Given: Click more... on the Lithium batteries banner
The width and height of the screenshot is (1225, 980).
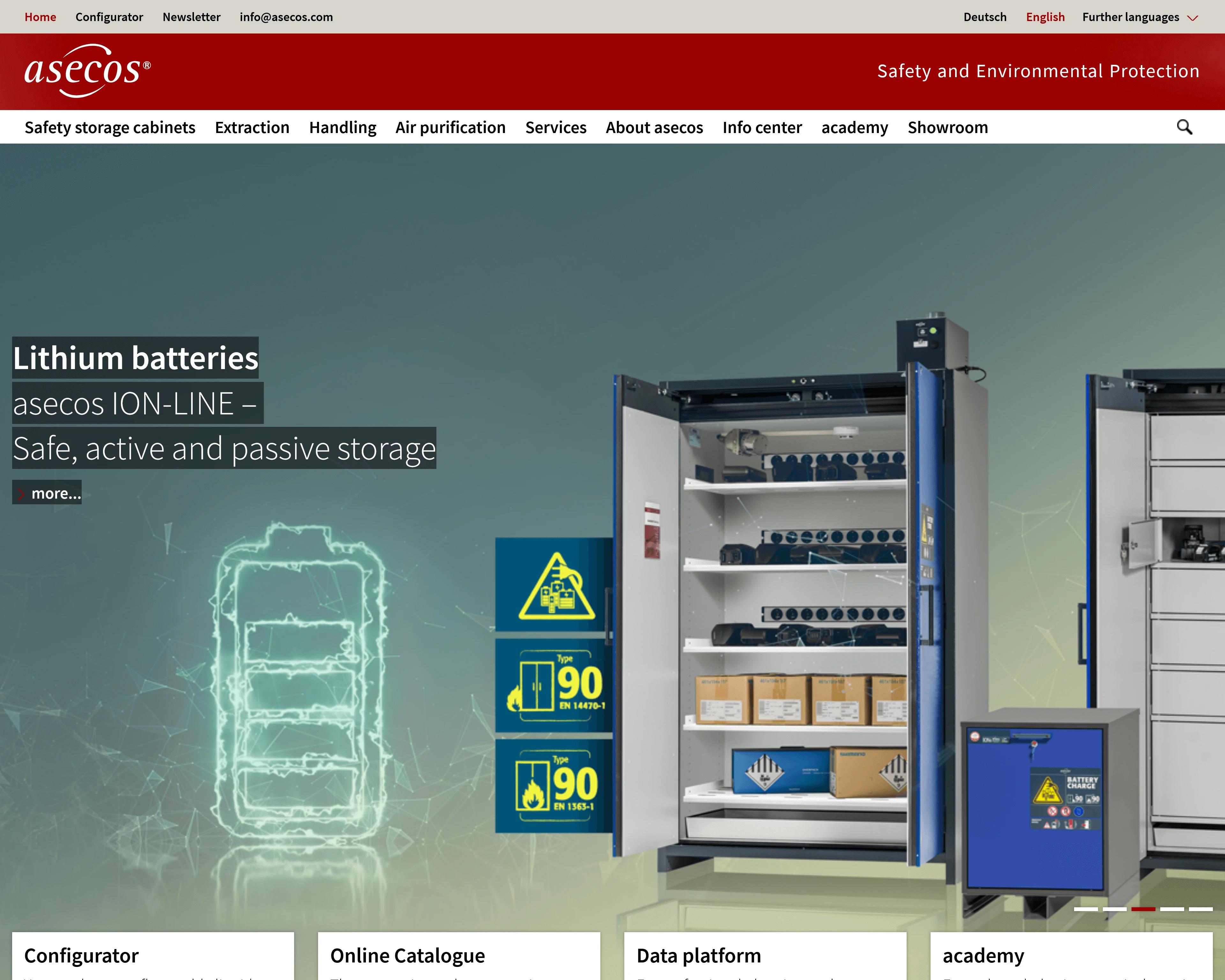Looking at the screenshot, I should pos(48,493).
